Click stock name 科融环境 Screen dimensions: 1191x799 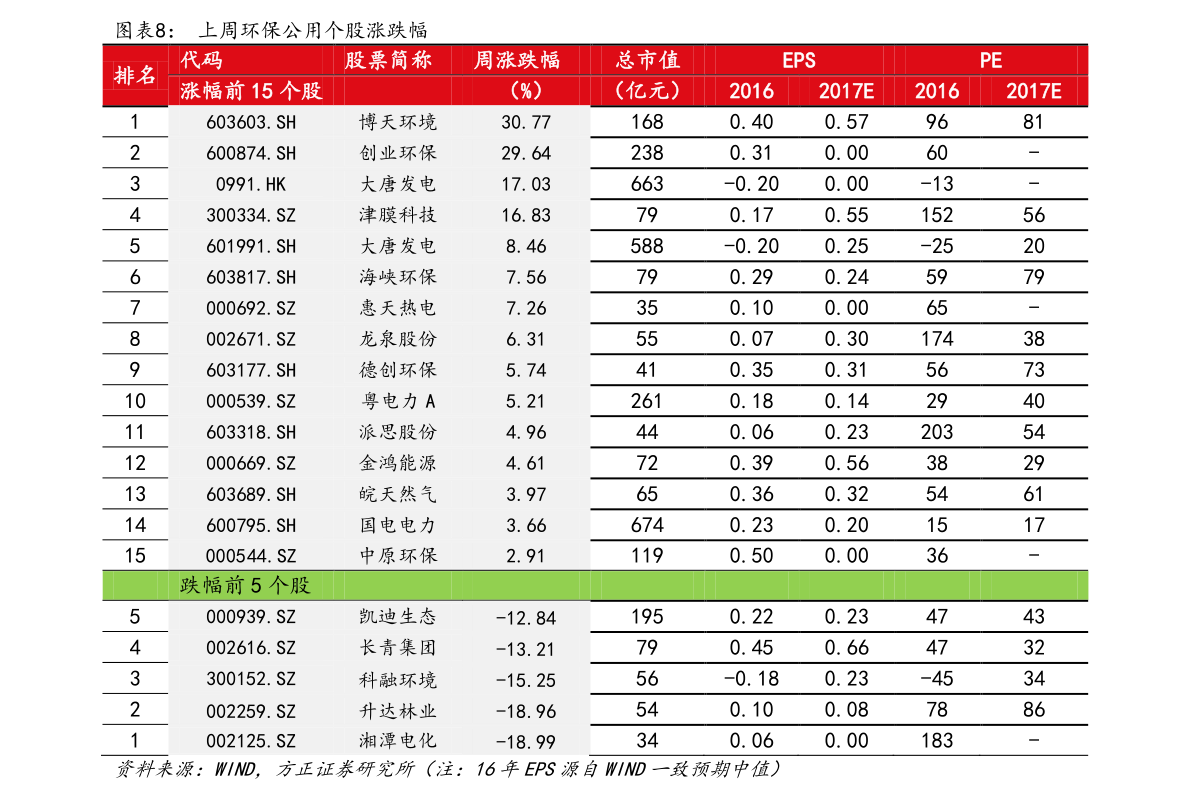pos(398,680)
